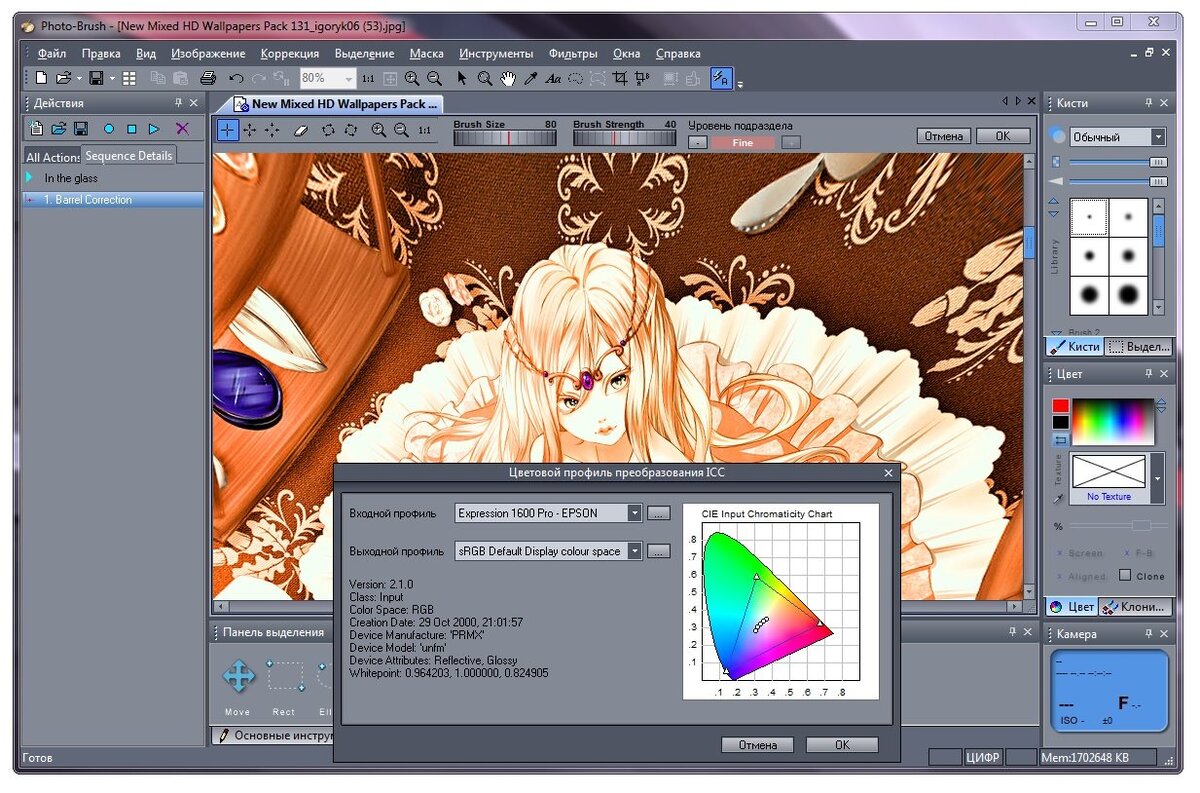
Task: Select the Text (Aa) tool
Action: coord(553,78)
